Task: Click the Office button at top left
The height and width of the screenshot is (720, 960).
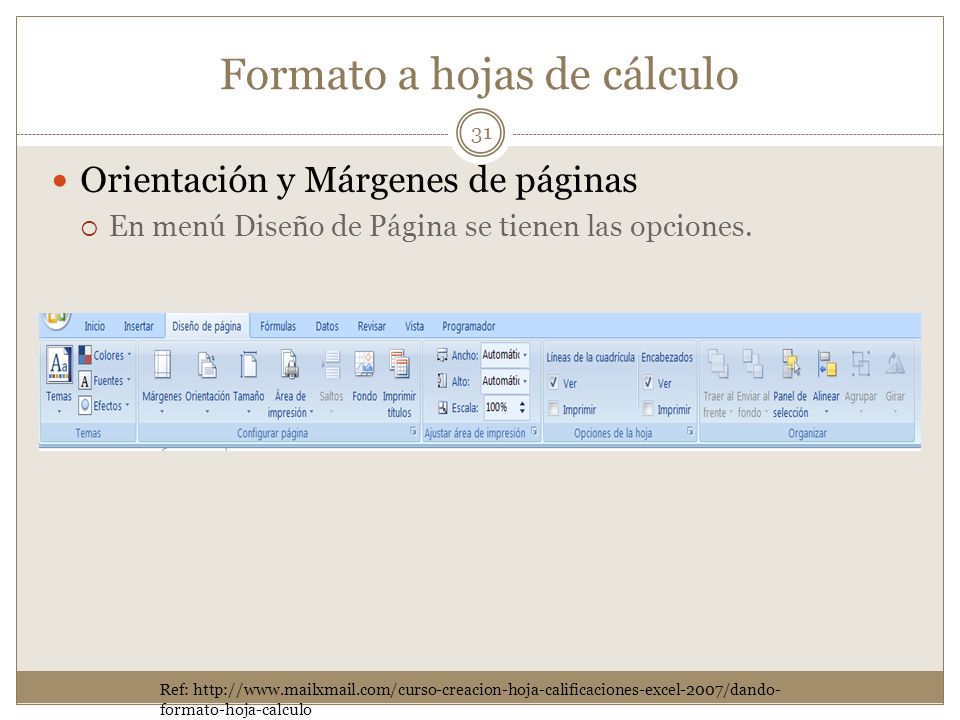Action: [56, 320]
